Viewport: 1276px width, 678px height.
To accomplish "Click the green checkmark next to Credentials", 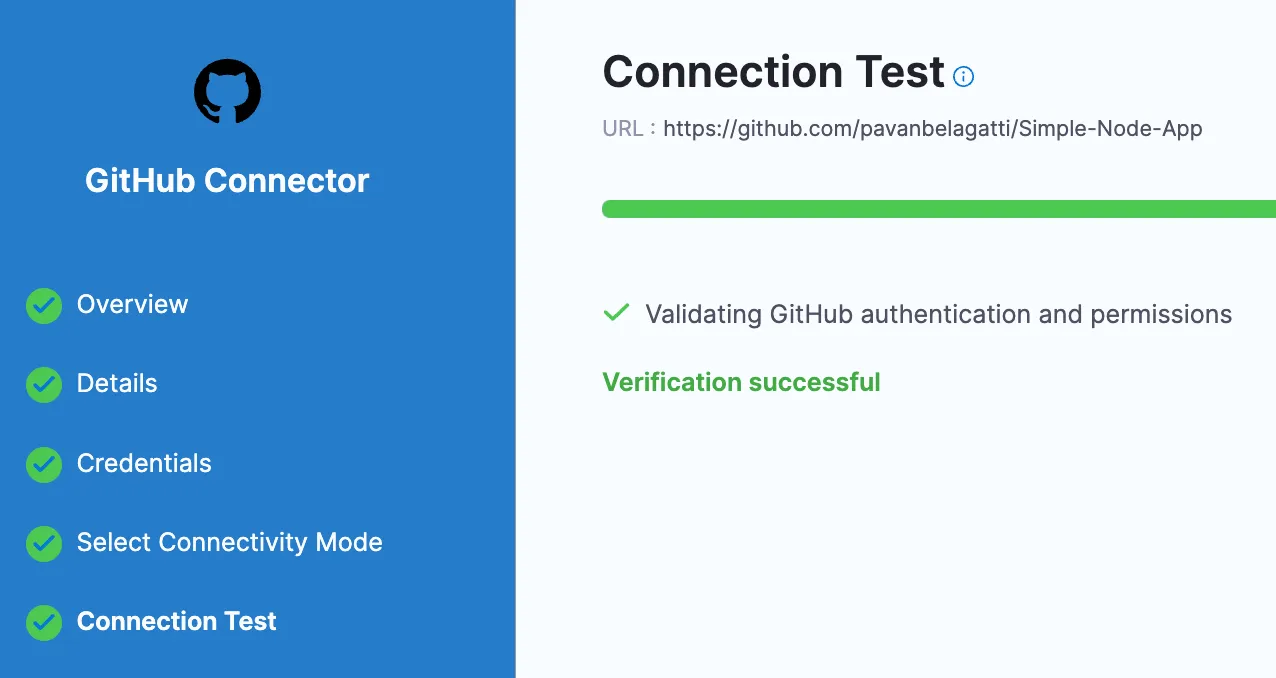I will [44, 464].
